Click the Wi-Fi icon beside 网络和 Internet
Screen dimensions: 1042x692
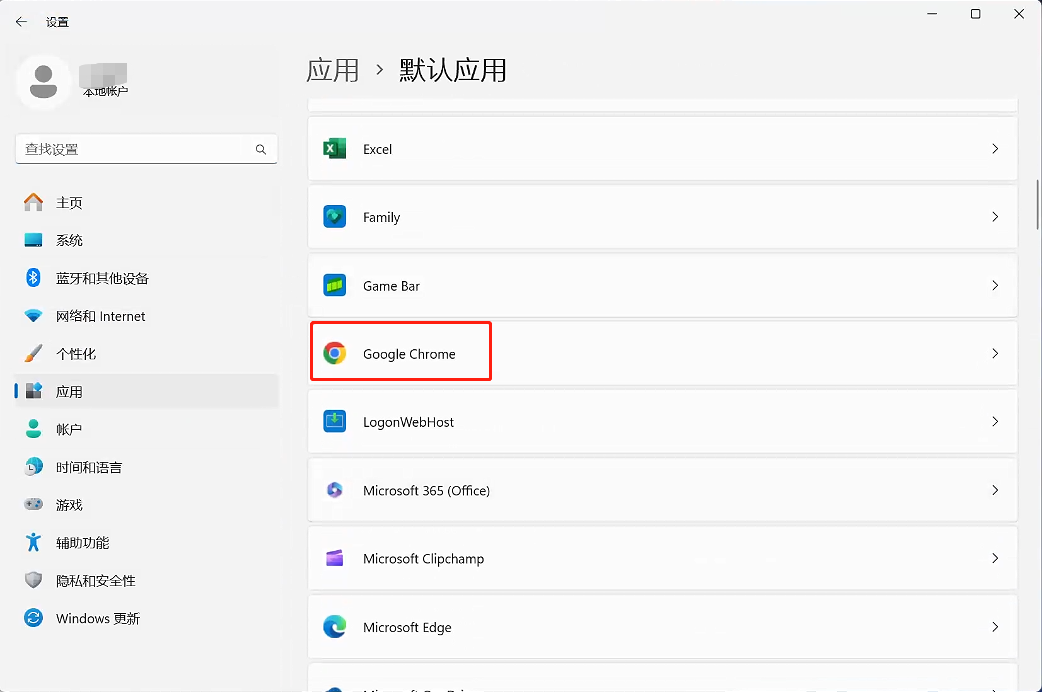click(x=33, y=316)
